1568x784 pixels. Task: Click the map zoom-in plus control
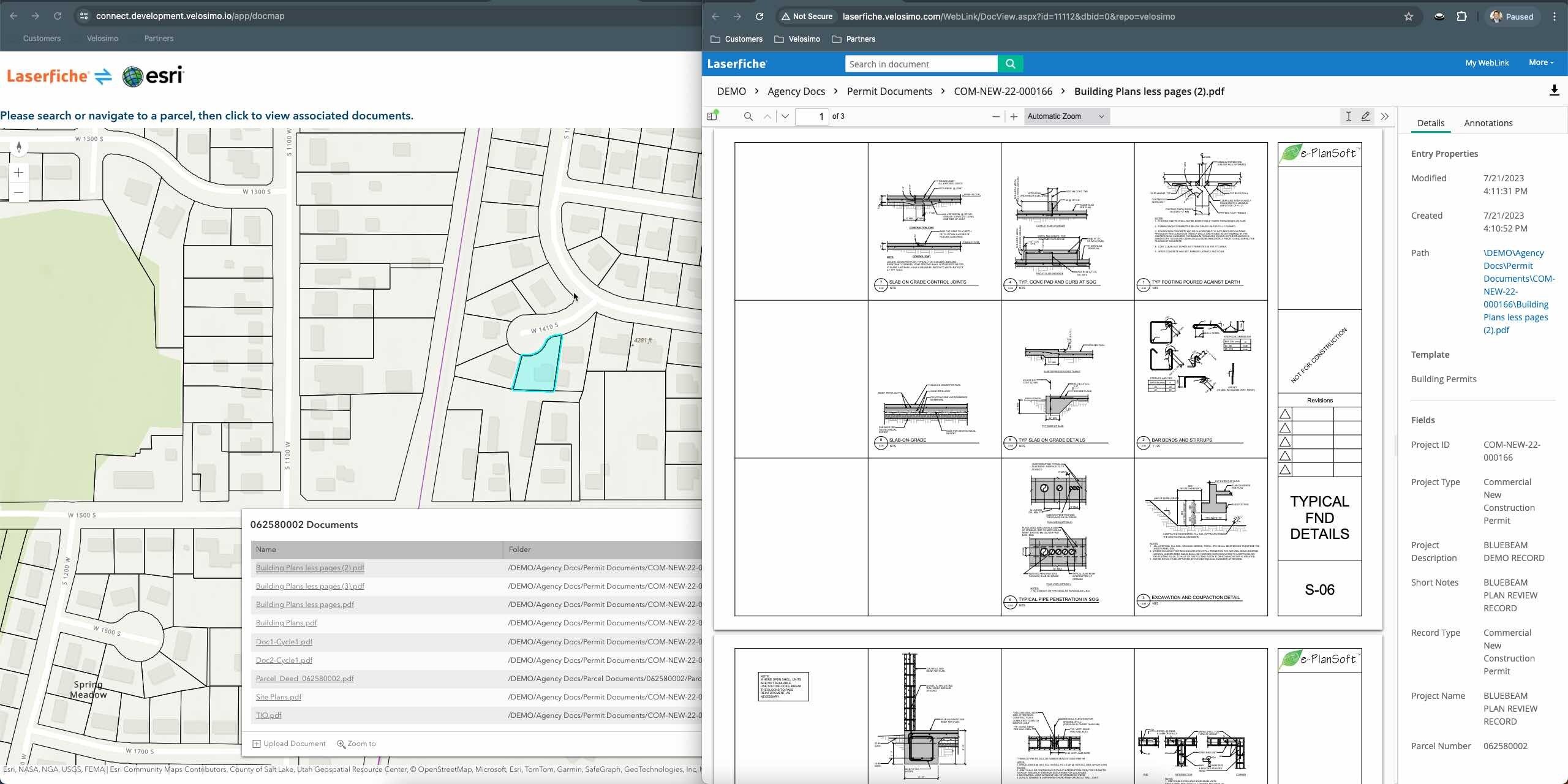point(18,172)
